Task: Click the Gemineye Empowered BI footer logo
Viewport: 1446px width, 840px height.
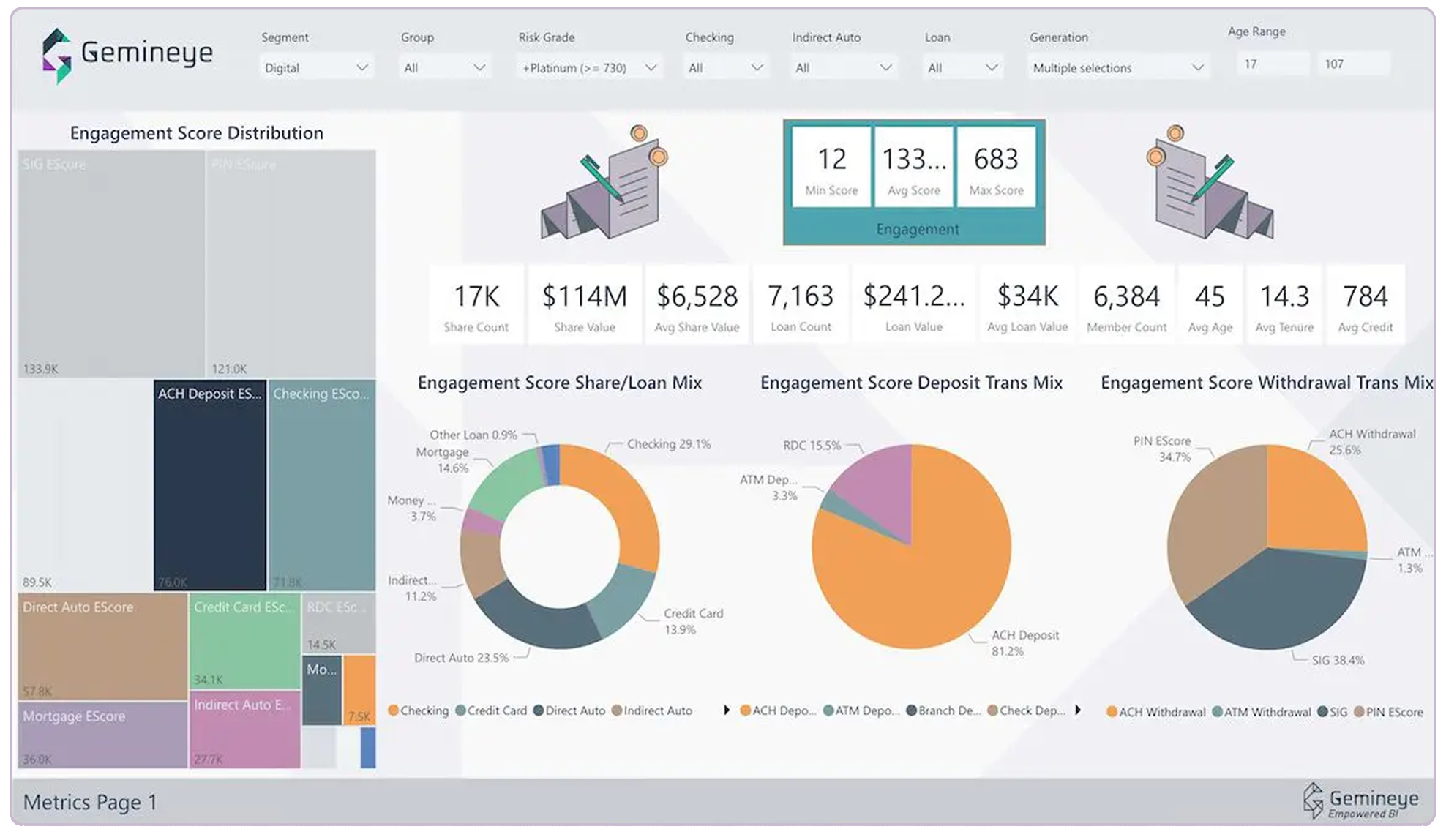Action: (x=1361, y=802)
